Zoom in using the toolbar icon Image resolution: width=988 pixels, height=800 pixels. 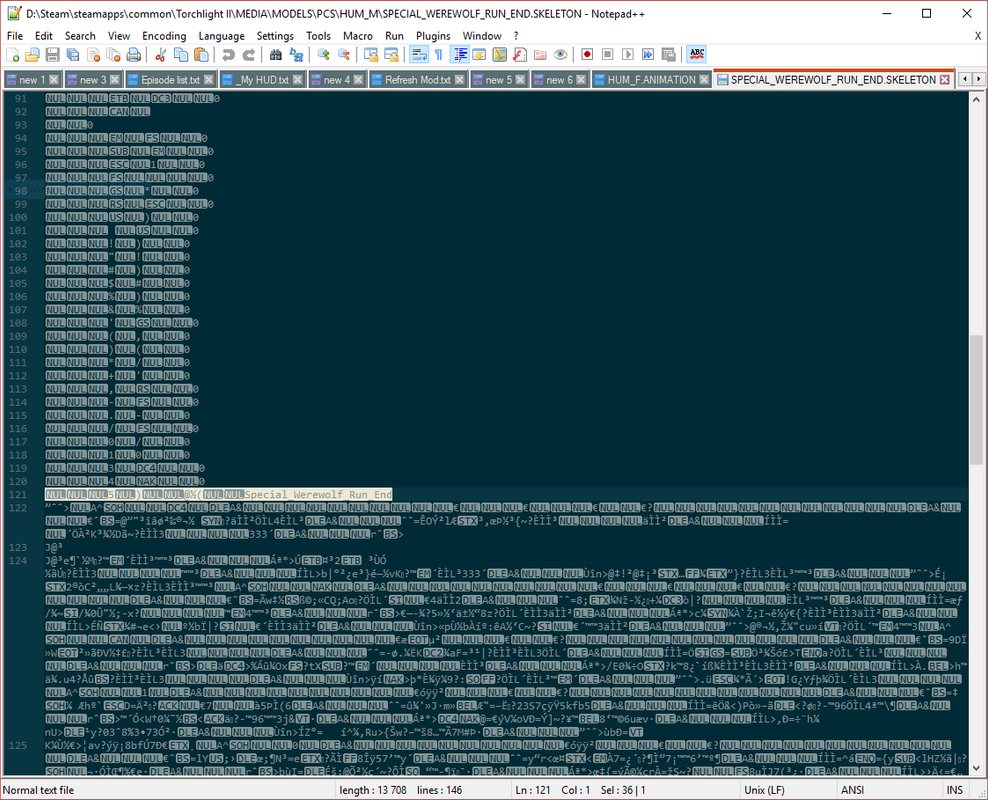(323, 55)
